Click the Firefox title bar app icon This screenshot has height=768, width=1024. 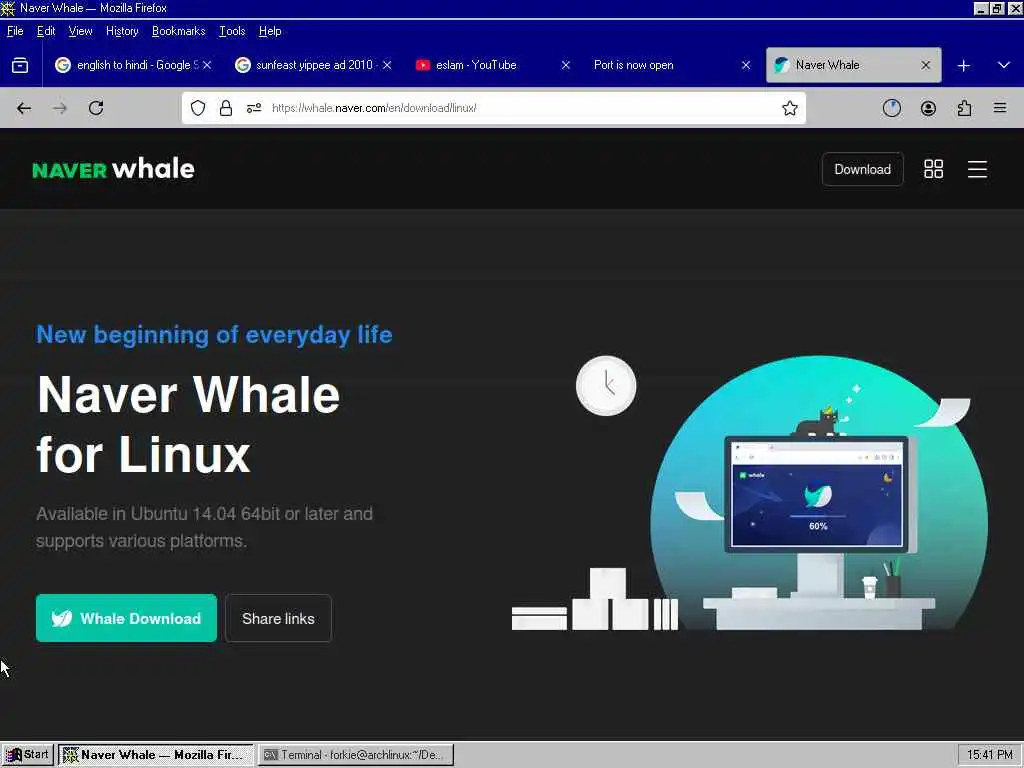(8, 8)
